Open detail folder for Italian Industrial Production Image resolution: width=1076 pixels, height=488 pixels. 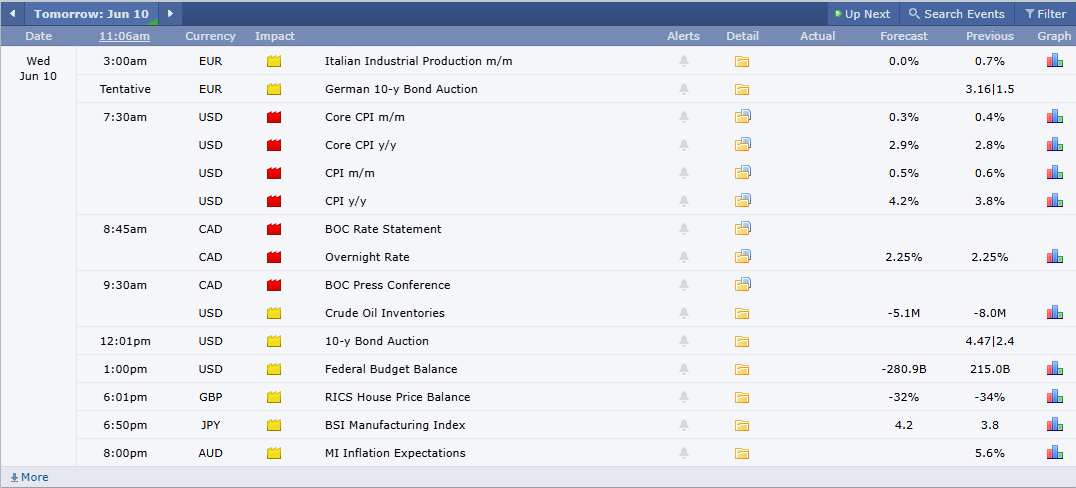click(742, 61)
